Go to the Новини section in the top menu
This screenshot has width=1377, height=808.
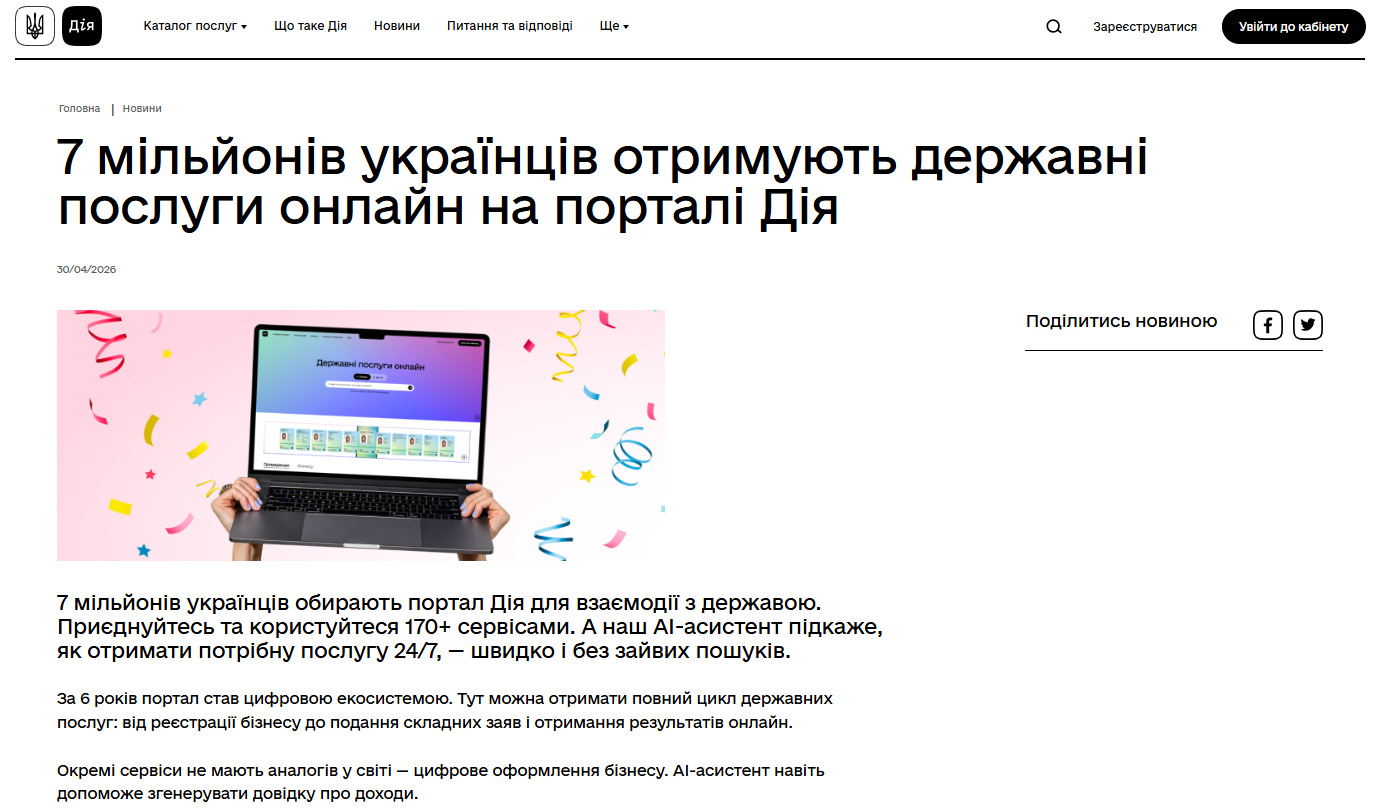[397, 26]
